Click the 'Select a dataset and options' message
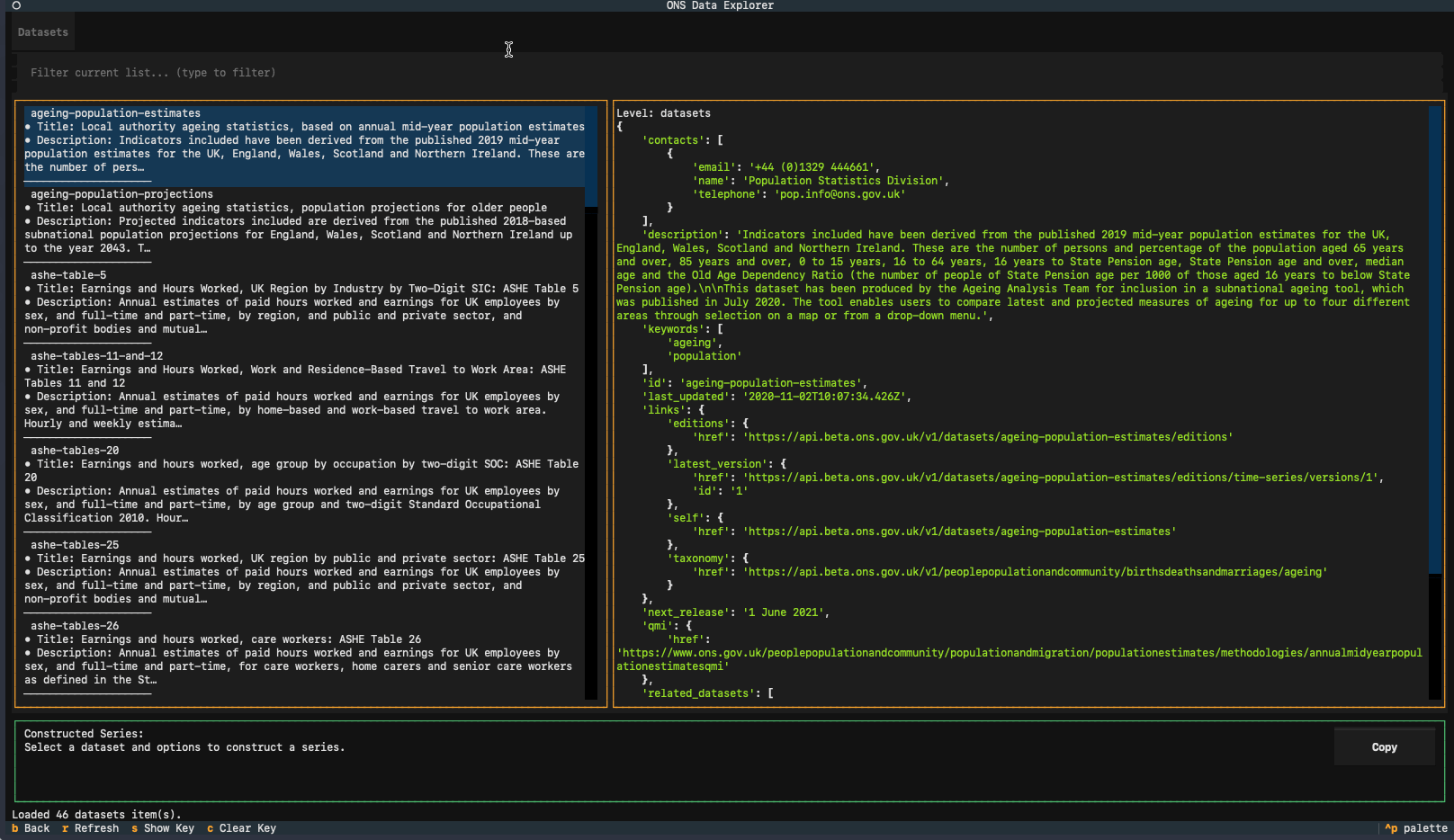 [x=184, y=747]
